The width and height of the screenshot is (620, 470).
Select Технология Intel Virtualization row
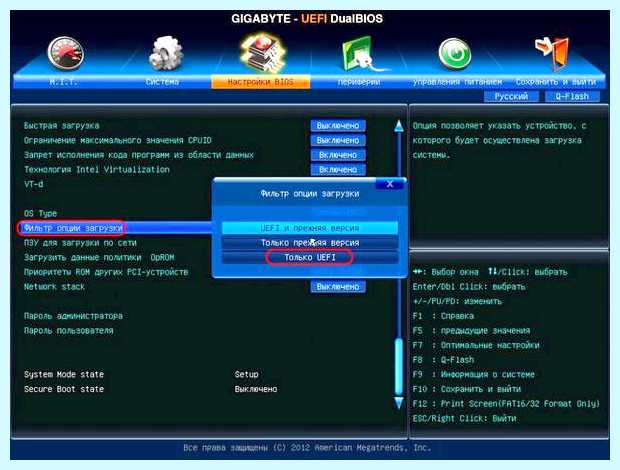[x=97, y=170]
